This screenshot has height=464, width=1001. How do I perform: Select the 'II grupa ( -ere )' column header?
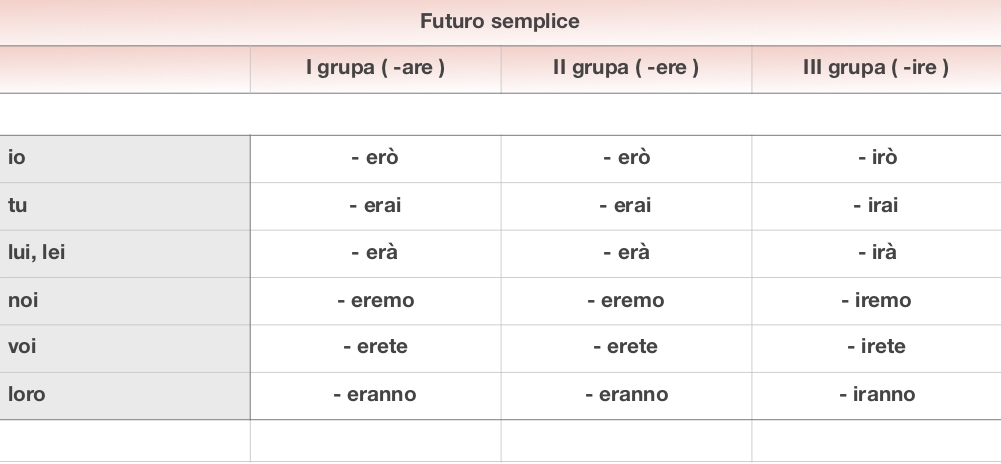(x=626, y=69)
